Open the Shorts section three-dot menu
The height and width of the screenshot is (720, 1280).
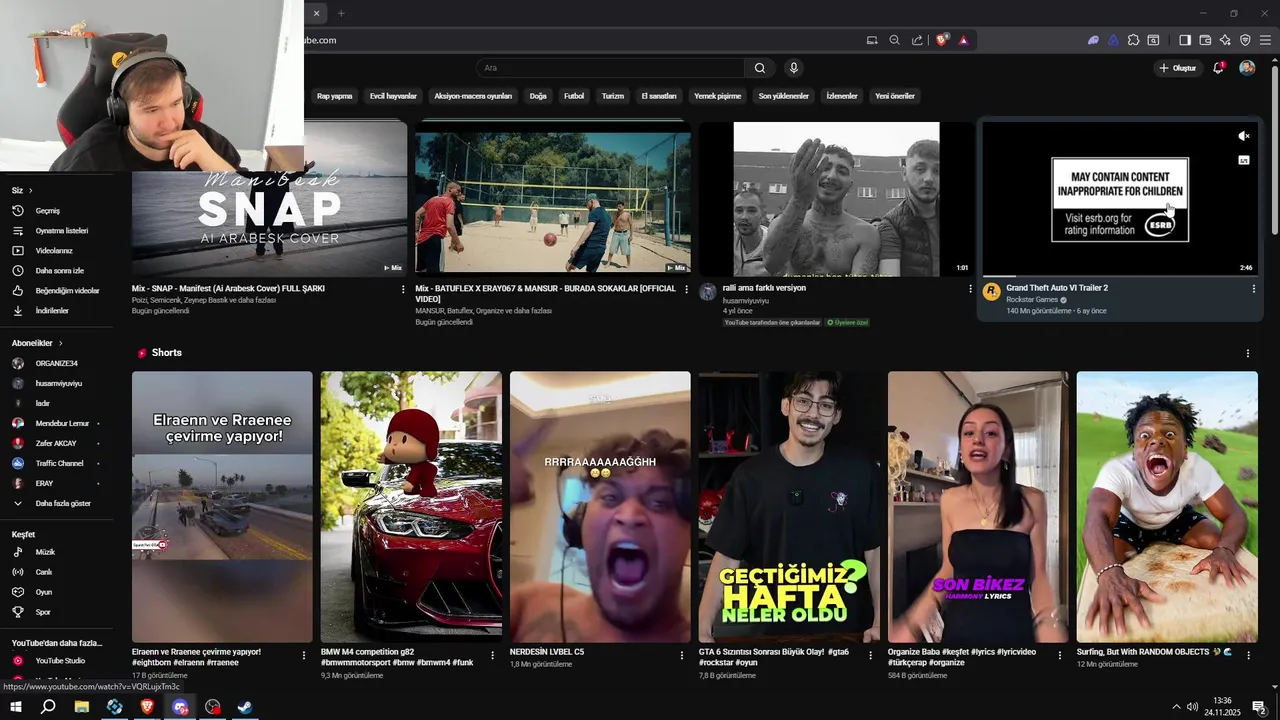click(1247, 353)
